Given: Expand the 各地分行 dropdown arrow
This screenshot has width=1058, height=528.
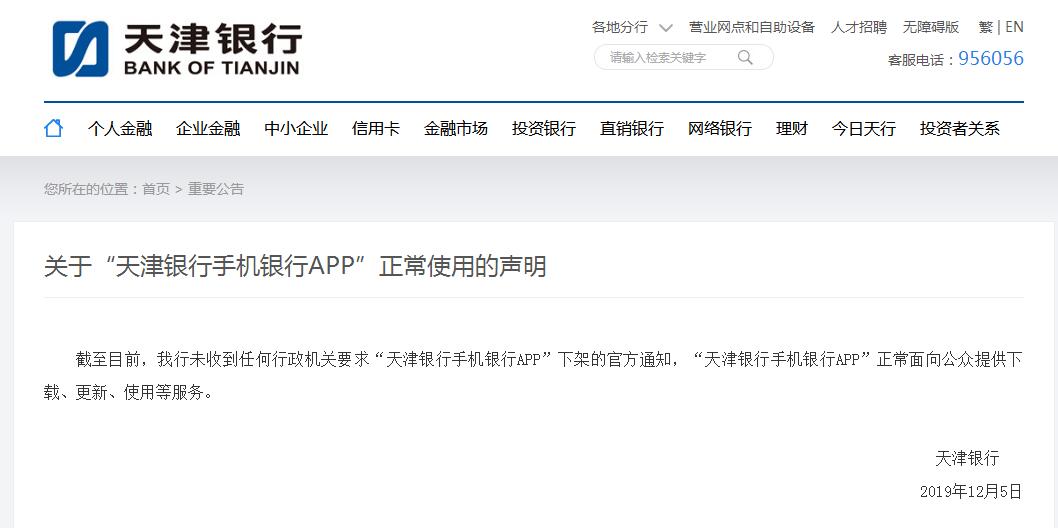Looking at the screenshot, I should [x=666, y=28].
